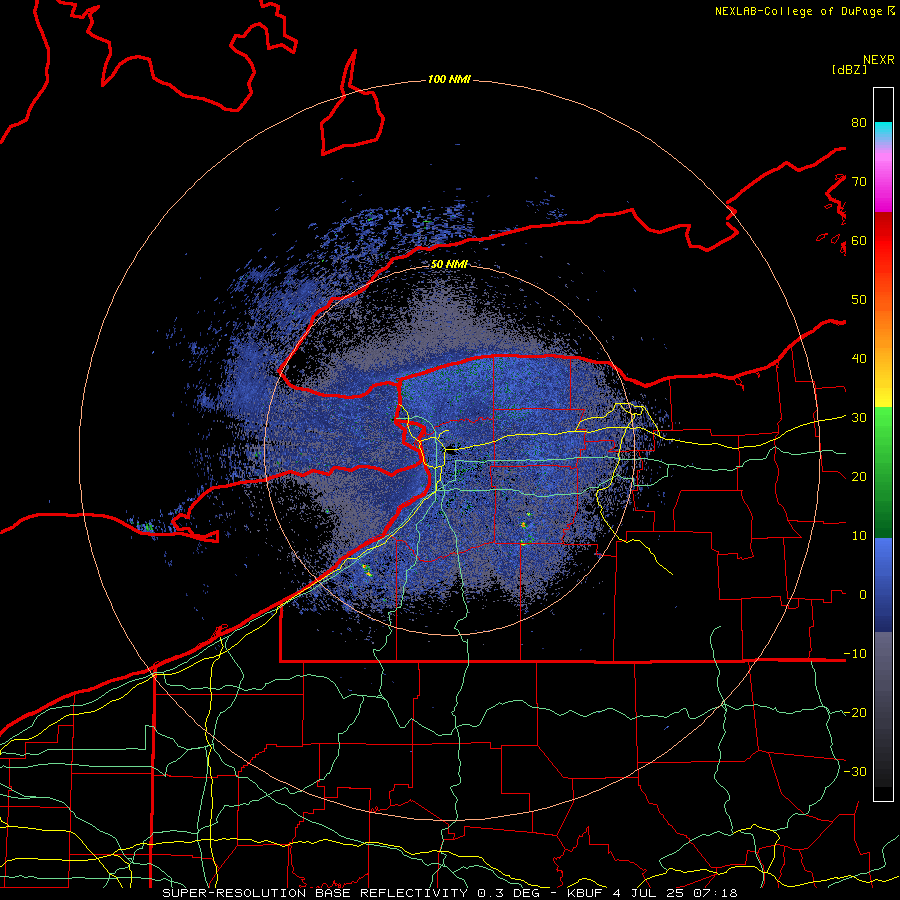Image resolution: width=900 pixels, height=900 pixels.
Task: Click the 50 dBZ scale value
Action: click(x=859, y=300)
